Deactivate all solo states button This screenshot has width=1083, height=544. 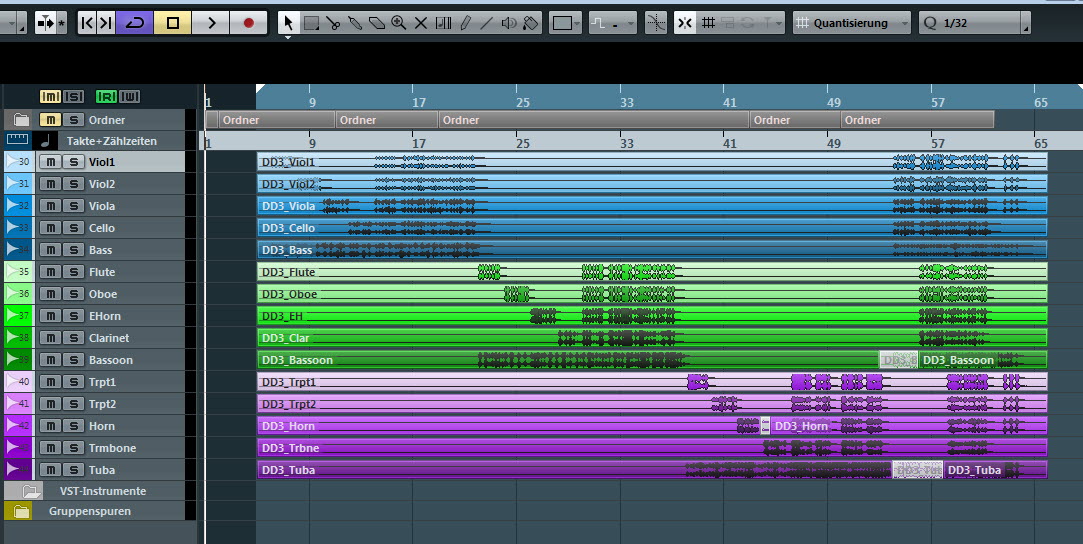[73, 97]
